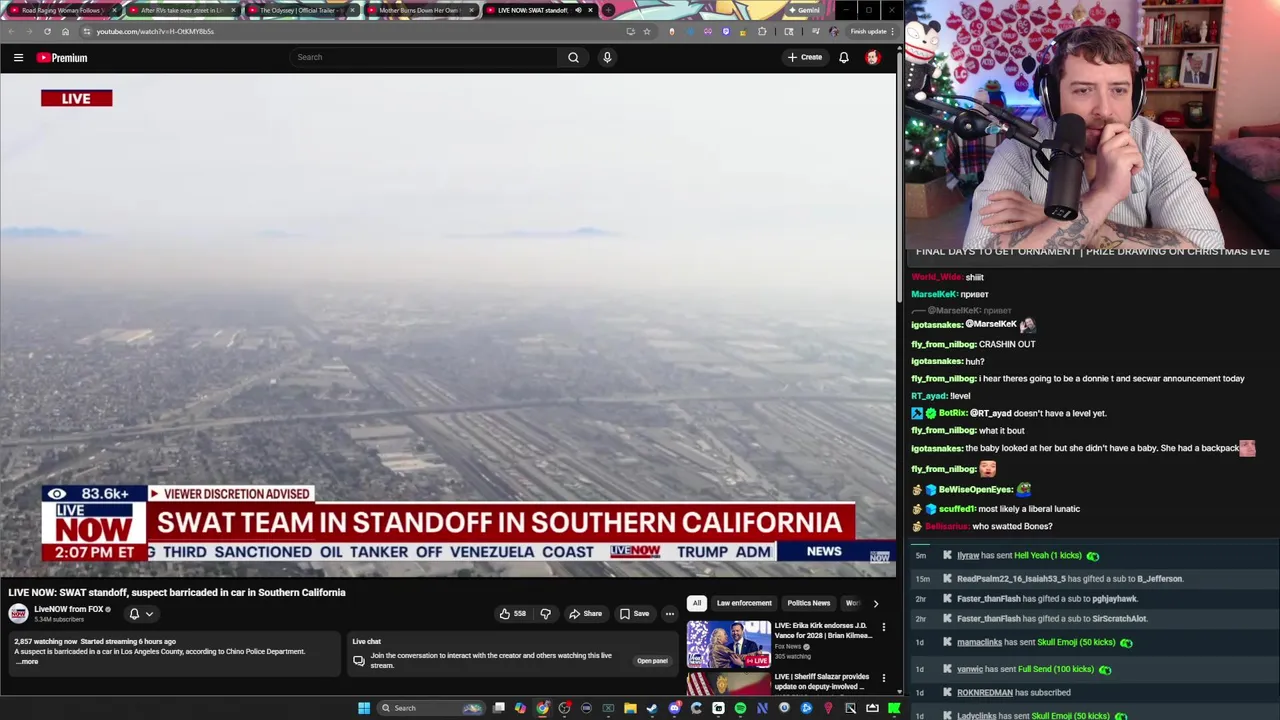Screen dimensions: 1280x720
Task: Select the Law enforcement filter chip
Action: click(x=744, y=603)
